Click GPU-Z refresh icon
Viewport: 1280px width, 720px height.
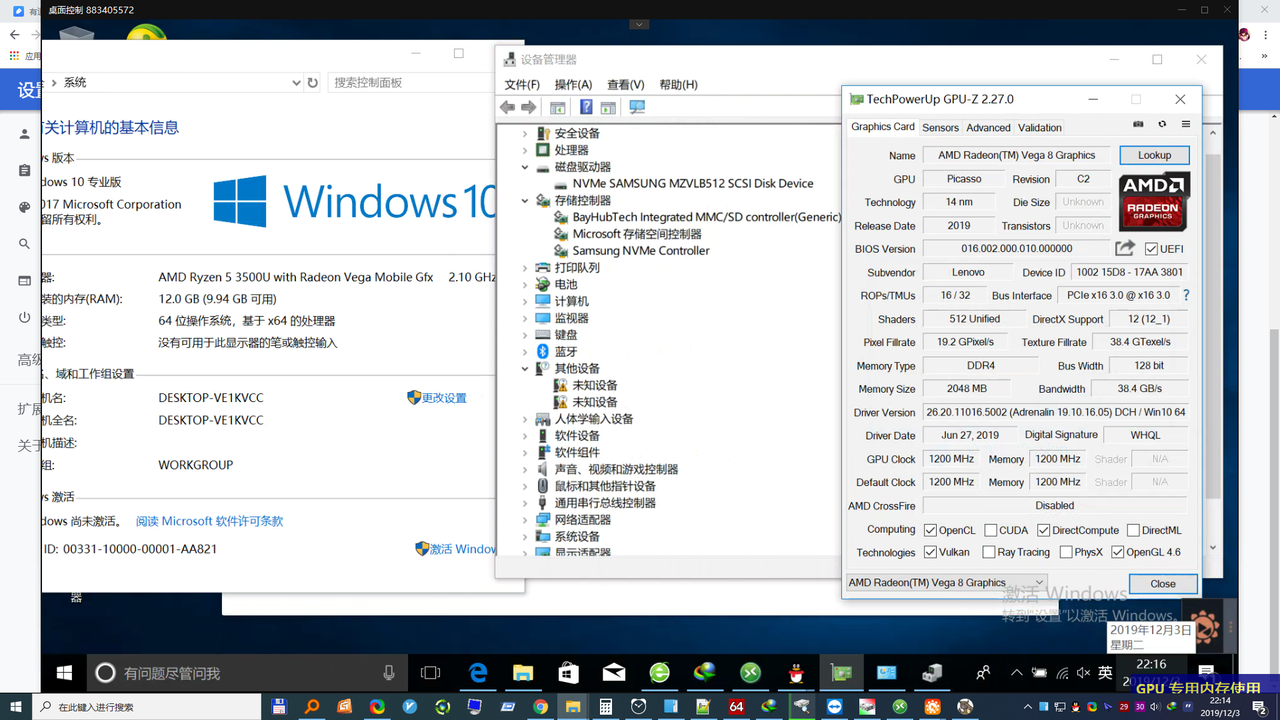tap(1162, 125)
